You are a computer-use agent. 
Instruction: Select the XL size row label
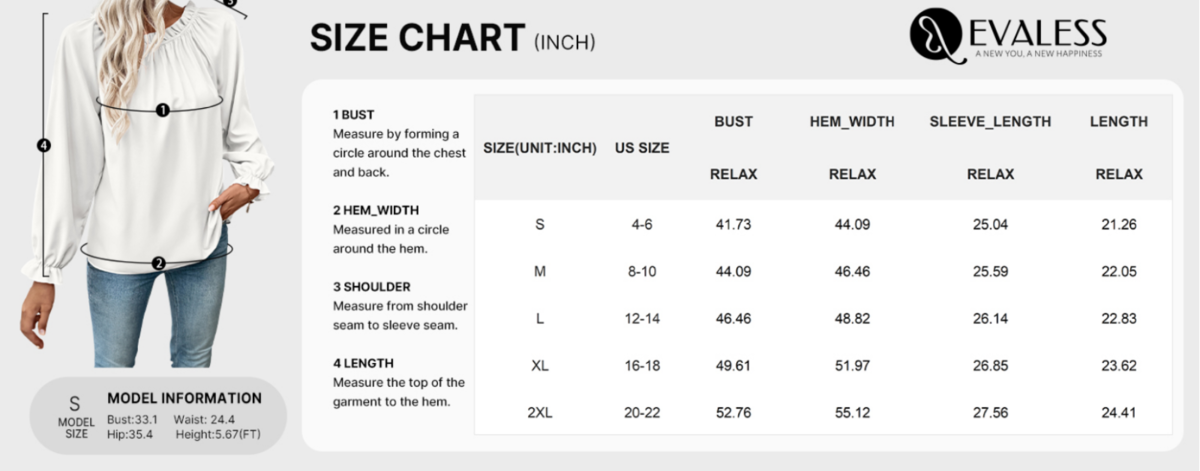(x=540, y=365)
